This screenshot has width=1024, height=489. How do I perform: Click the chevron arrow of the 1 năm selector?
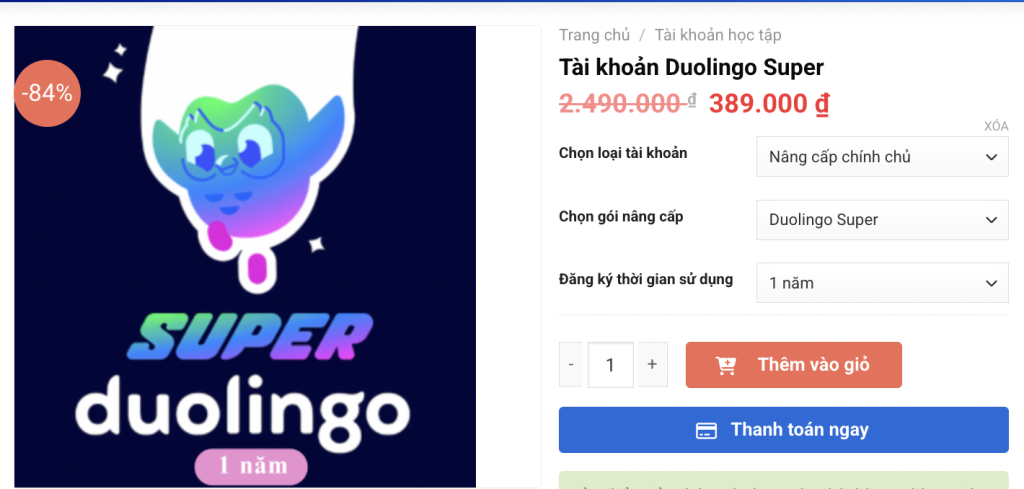pyautogui.click(x=991, y=283)
